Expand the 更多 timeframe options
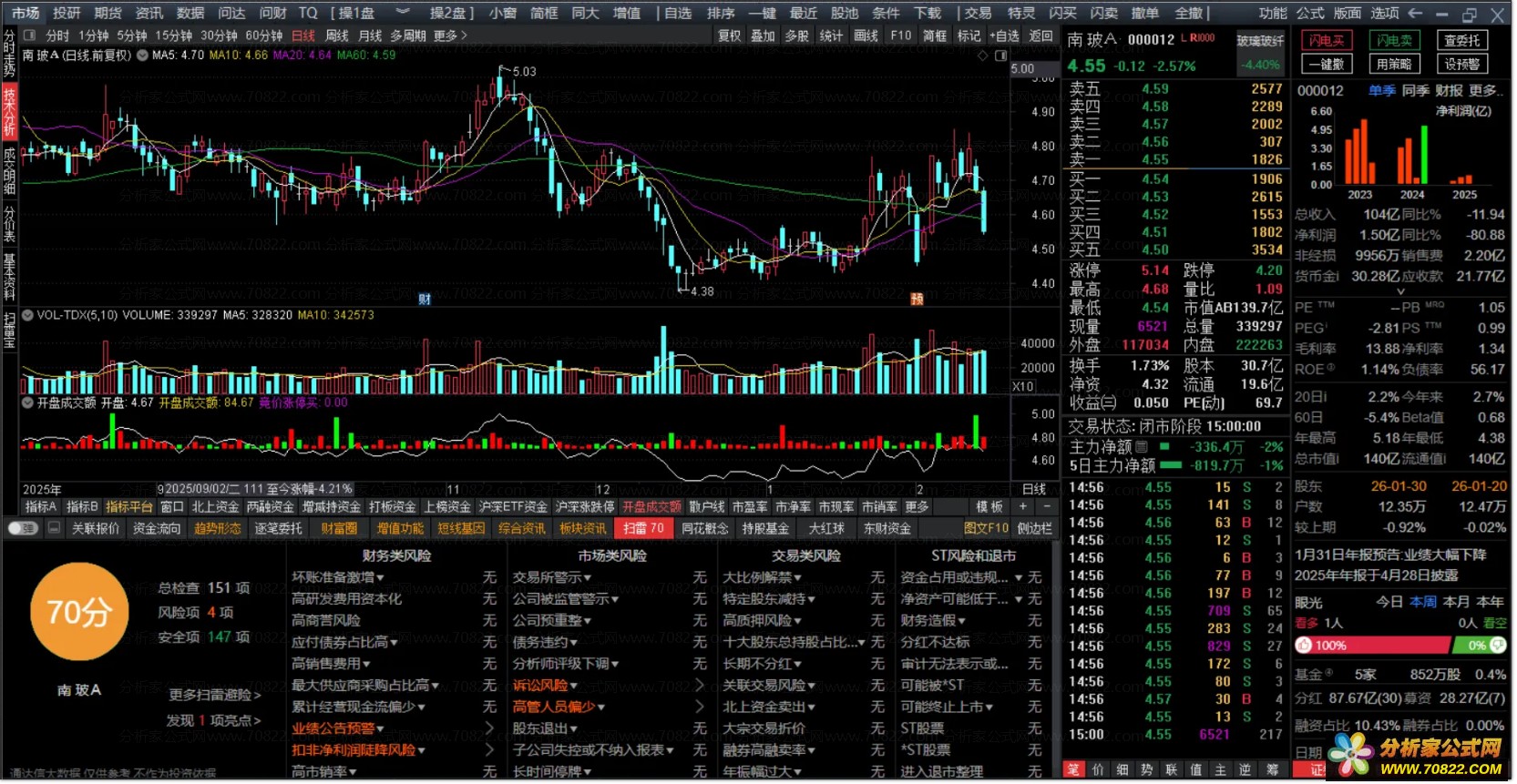This screenshot has width=1517, height=784. point(450,36)
